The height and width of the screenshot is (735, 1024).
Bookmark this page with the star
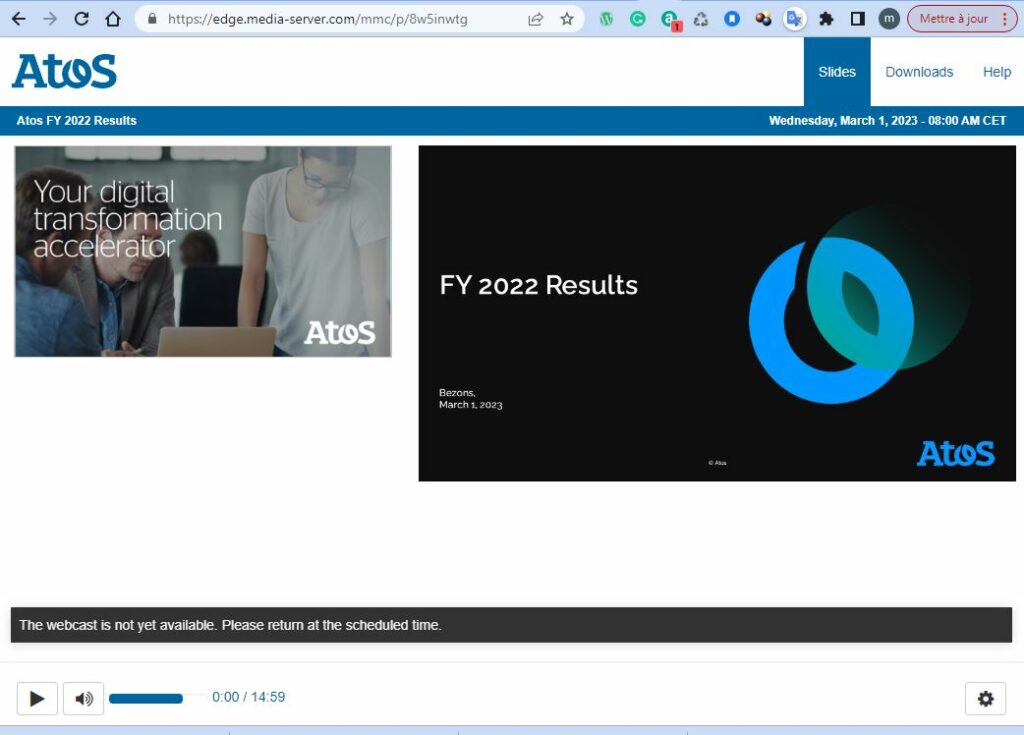[x=567, y=19]
